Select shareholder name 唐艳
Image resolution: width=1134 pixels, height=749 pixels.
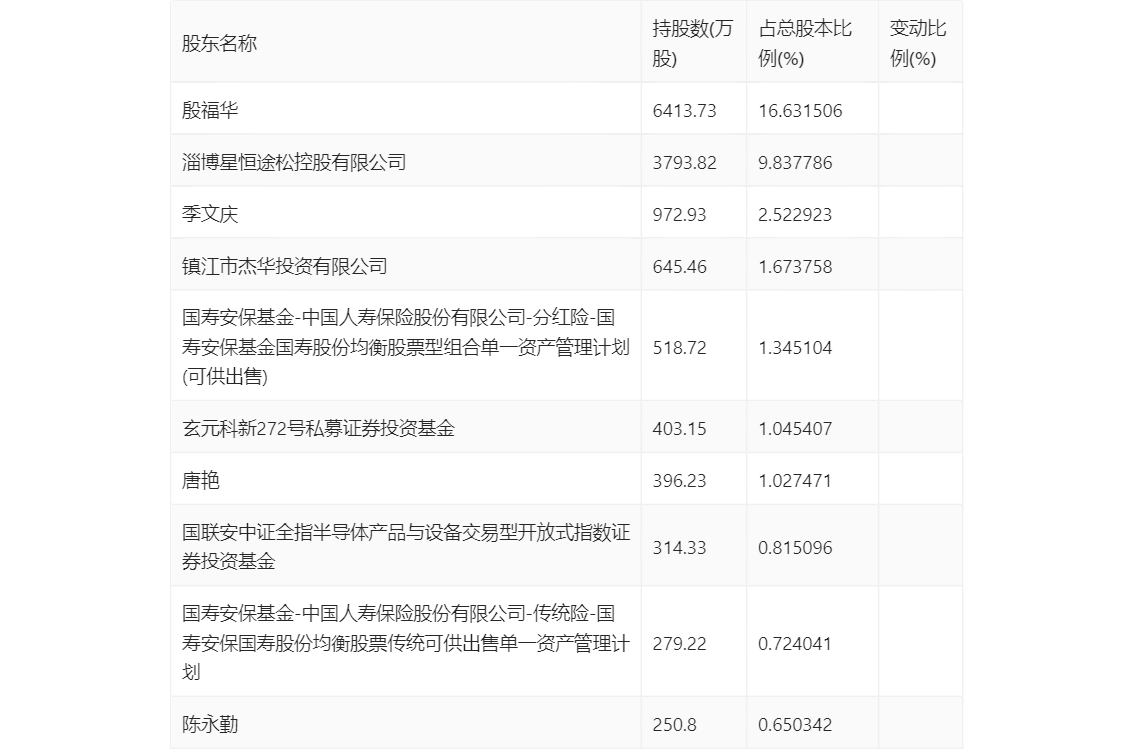(200, 480)
